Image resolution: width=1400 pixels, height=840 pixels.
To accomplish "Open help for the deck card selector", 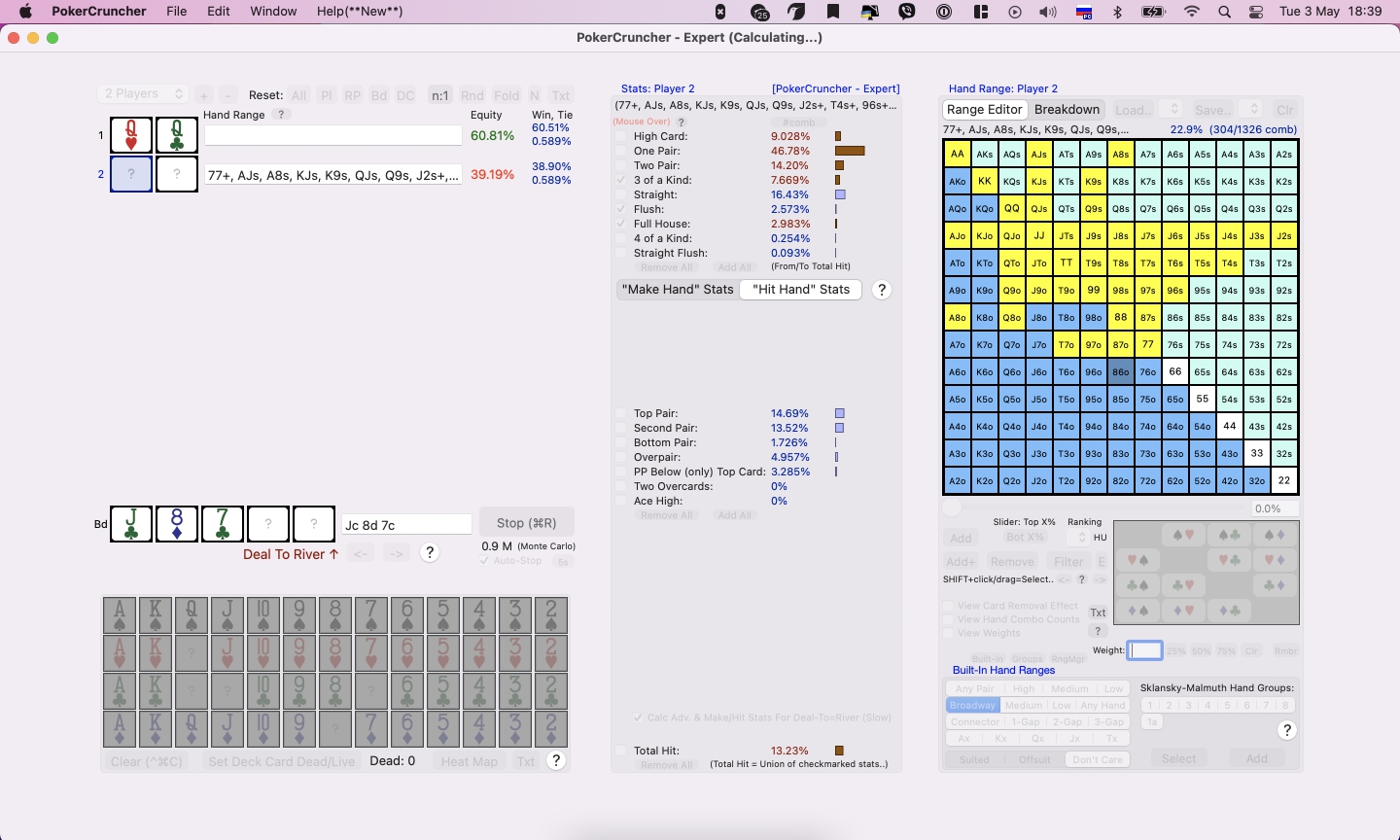I will [x=556, y=760].
